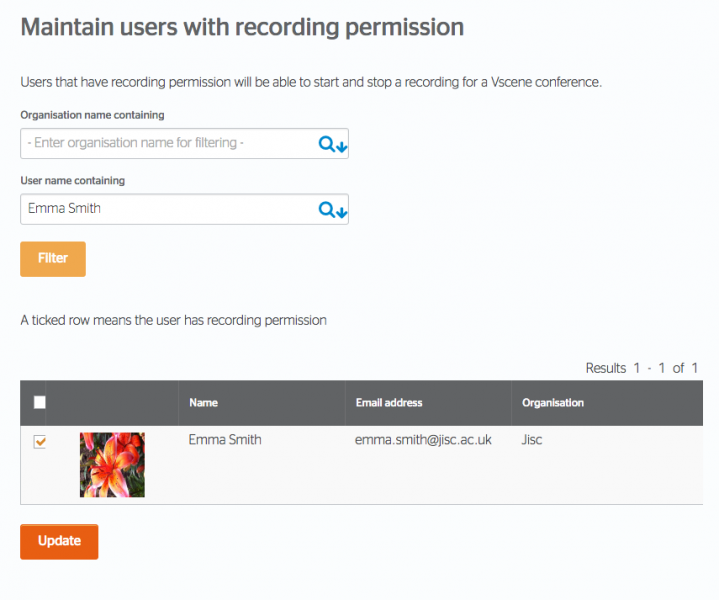Tick the select-all checkbox in table header
Image resolution: width=719 pixels, height=600 pixels.
40,402
